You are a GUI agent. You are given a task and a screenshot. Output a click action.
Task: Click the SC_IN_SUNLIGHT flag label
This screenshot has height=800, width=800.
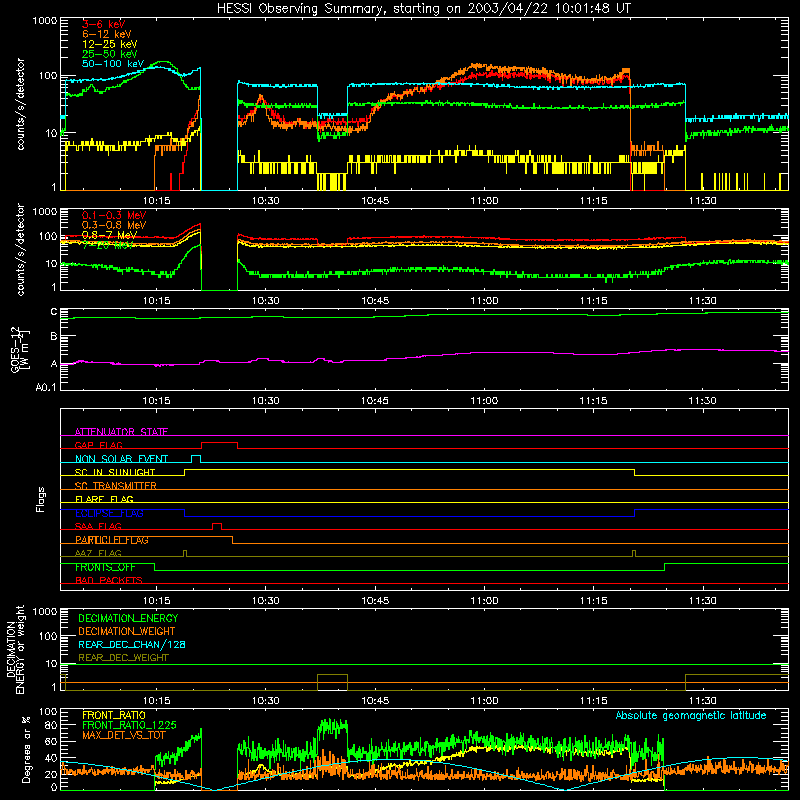pos(115,472)
